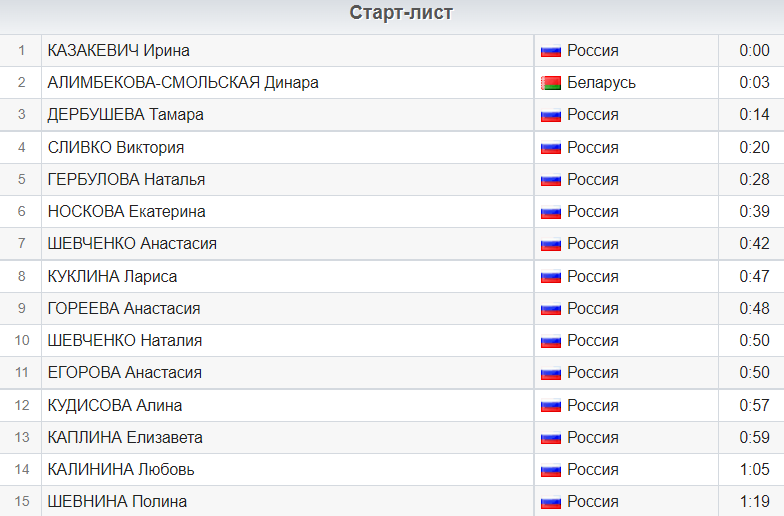Click the Беларусь country label
This screenshot has width=784, height=516.
601,83
